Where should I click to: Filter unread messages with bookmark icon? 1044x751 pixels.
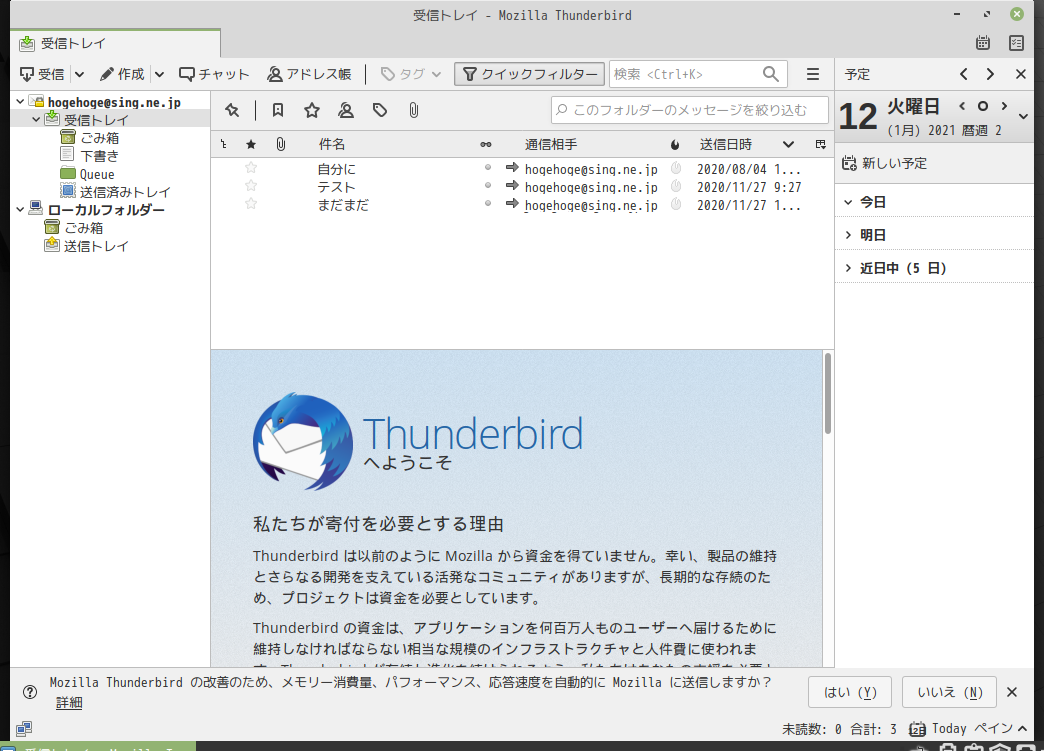tap(278, 111)
